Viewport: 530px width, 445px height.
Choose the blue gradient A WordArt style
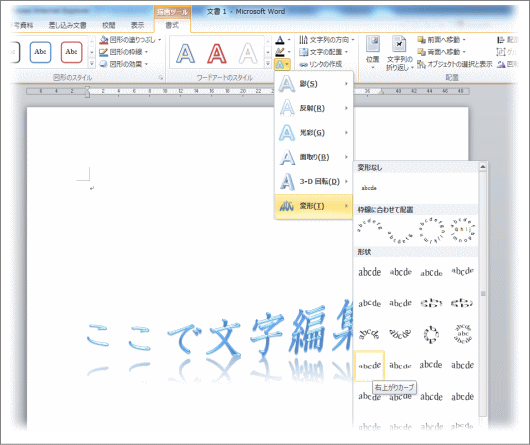[185, 53]
